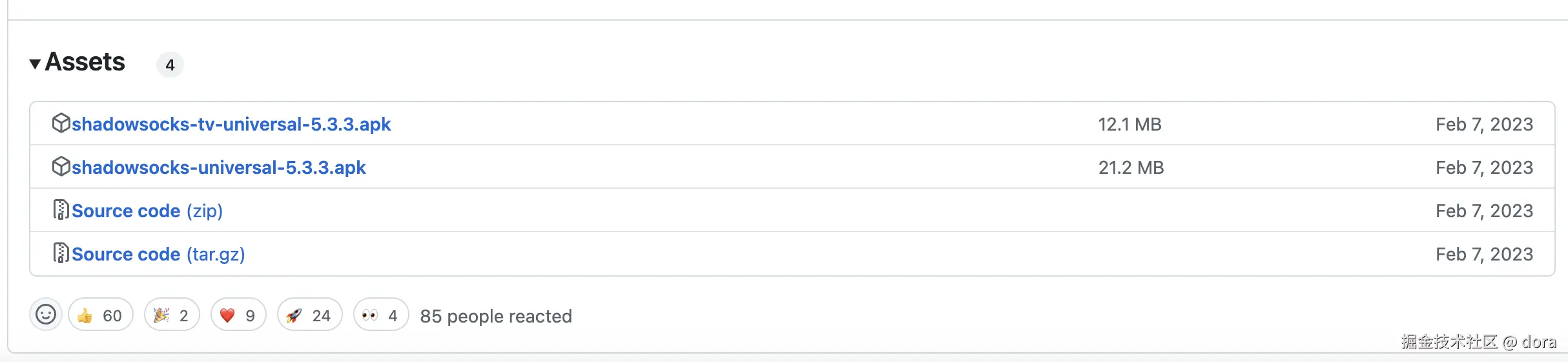
Task: Download shadowsocks-universal-5.3.3.apk
Action: pyautogui.click(x=218, y=167)
